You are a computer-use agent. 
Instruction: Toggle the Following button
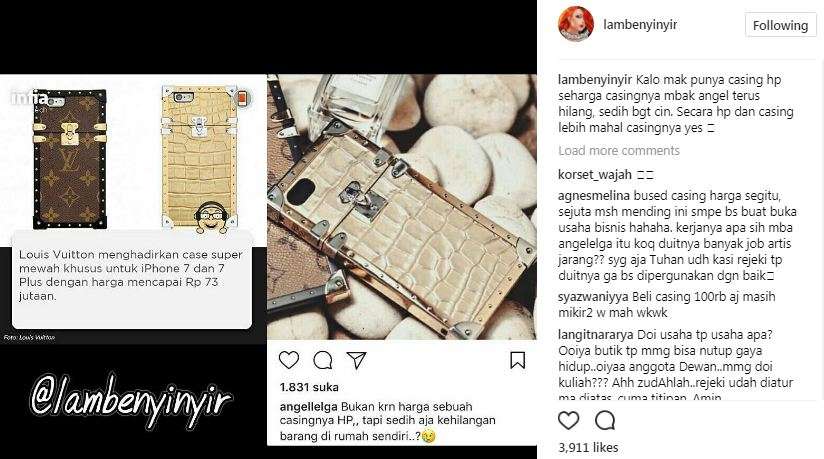[780, 25]
